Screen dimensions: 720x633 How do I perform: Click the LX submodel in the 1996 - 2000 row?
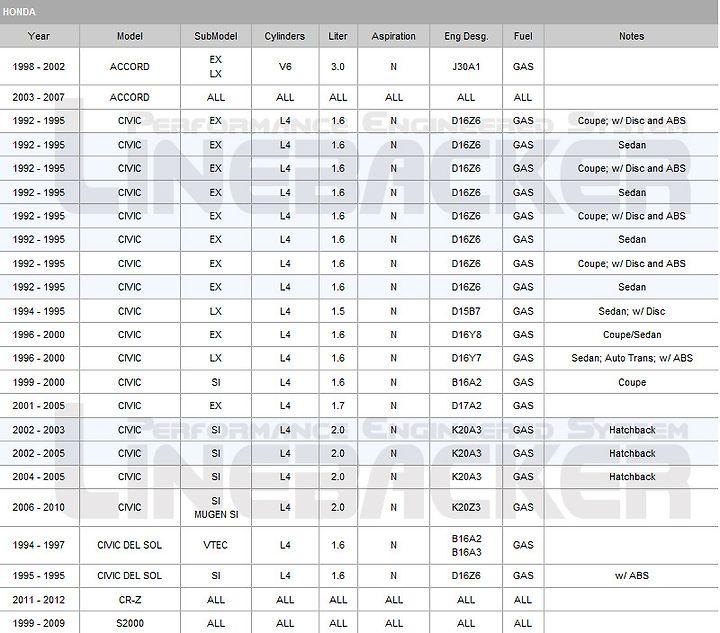tap(216, 358)
